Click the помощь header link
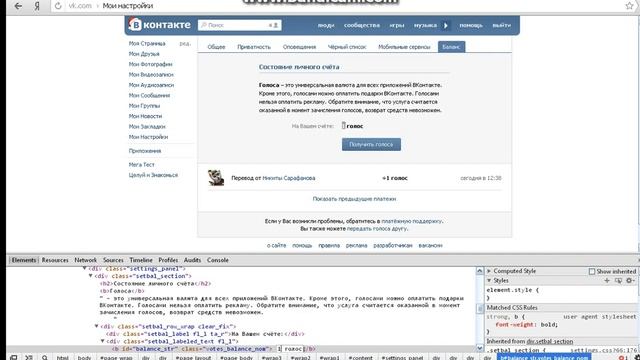 pos(471,25)
